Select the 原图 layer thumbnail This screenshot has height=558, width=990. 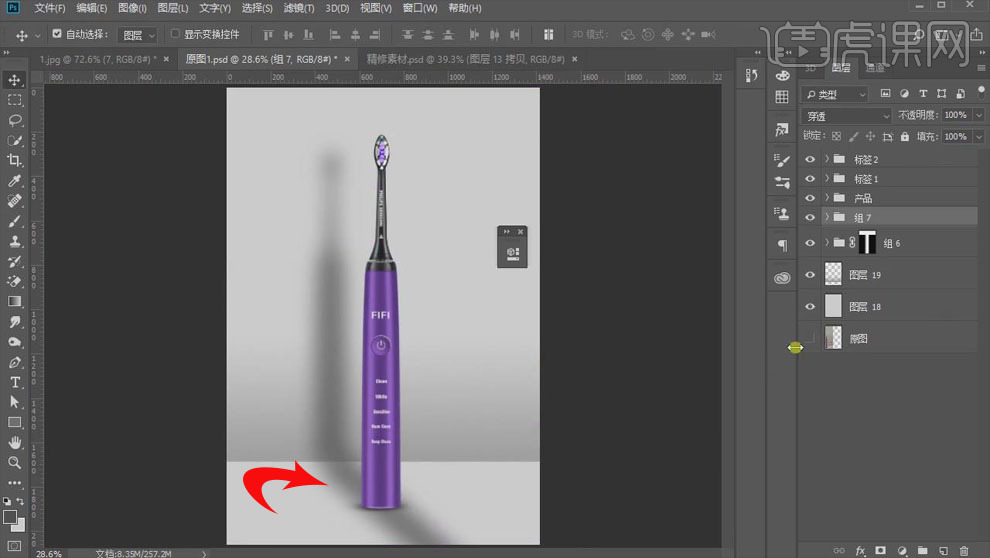click(x=833, y=339)
